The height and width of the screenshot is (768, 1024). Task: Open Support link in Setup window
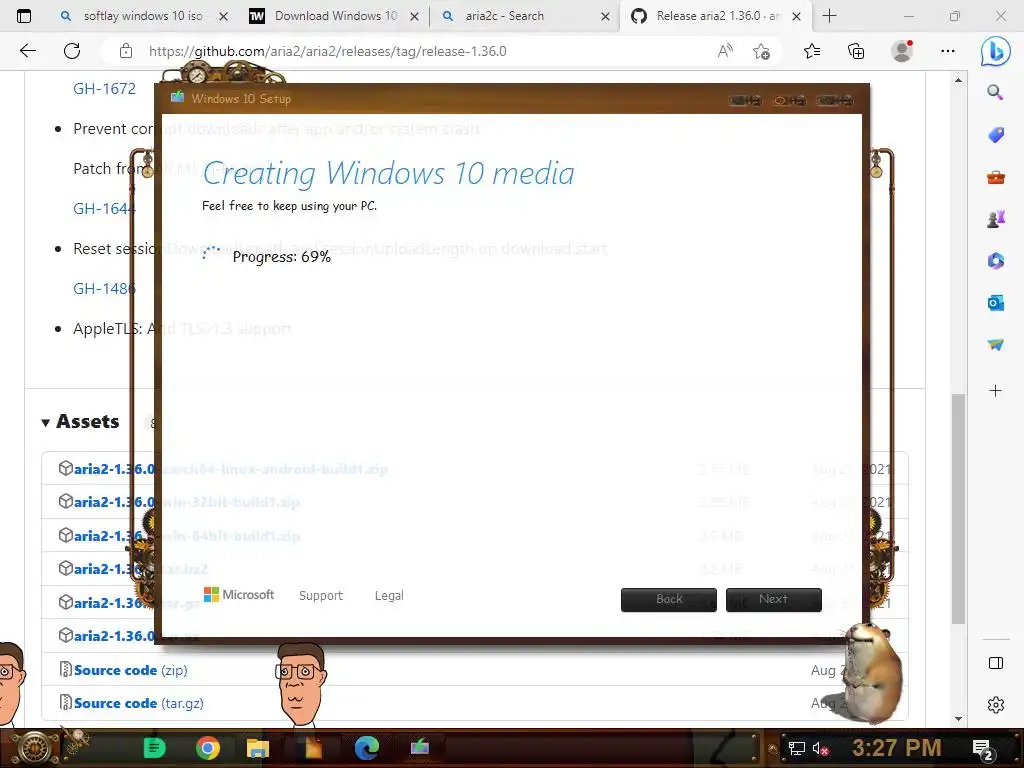[321, 596]
